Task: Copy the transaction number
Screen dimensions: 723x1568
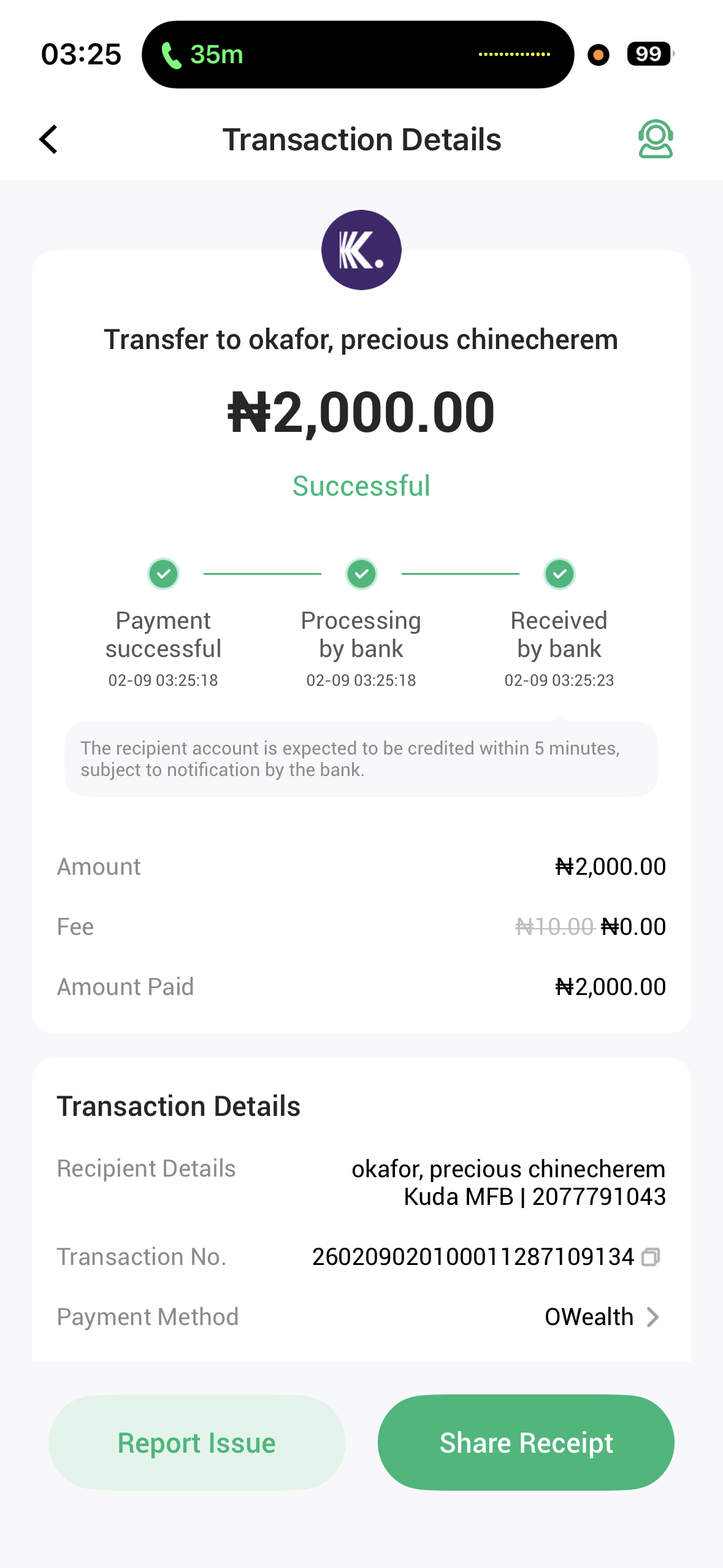Action: pos(651,1258)
